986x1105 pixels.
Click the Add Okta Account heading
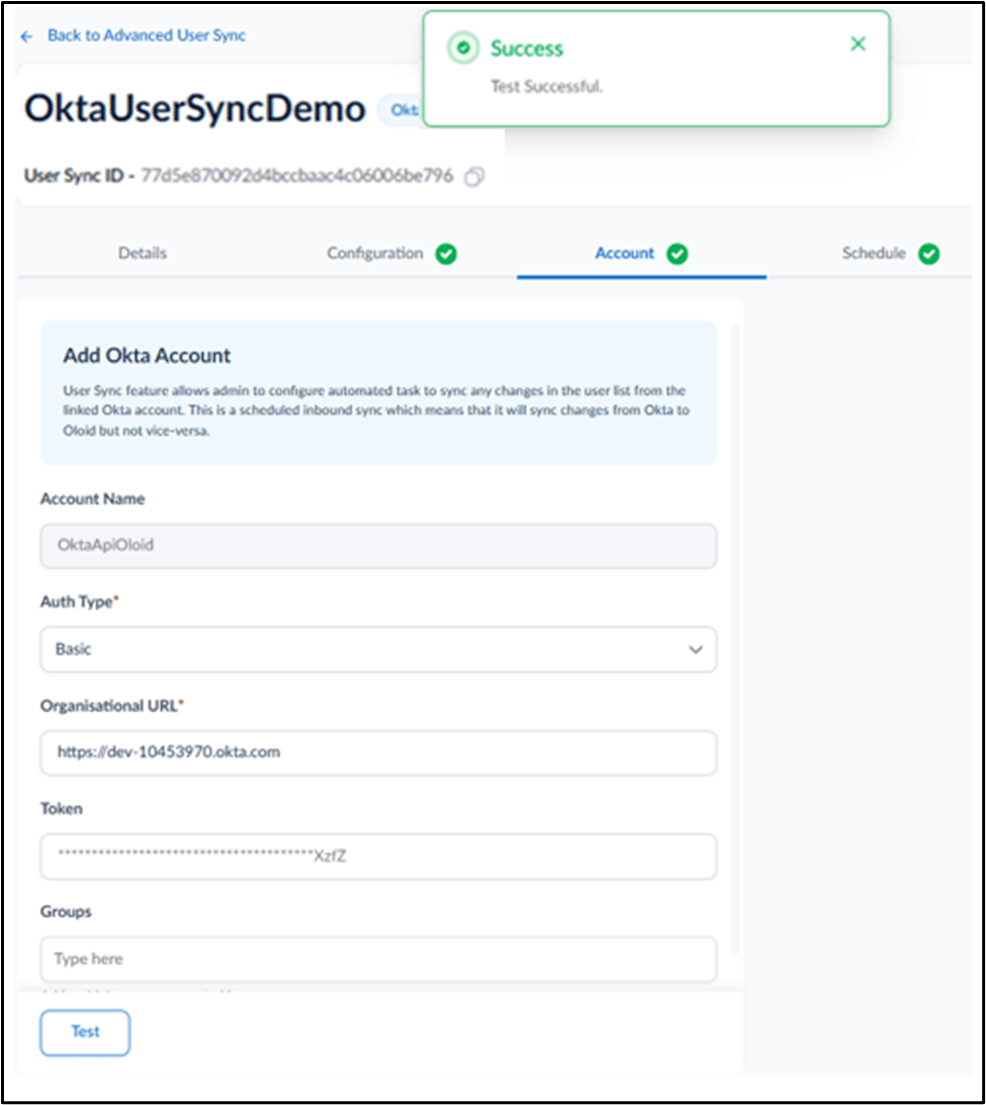click(x=147, y=355)
